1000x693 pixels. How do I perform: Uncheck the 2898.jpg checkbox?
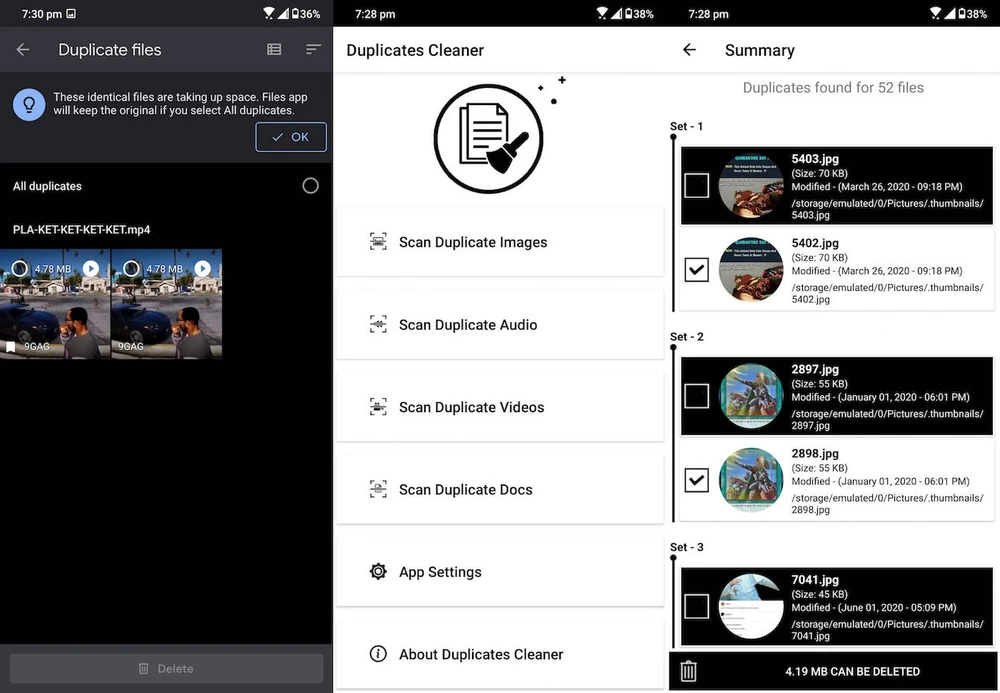click(x=696, y=481)
